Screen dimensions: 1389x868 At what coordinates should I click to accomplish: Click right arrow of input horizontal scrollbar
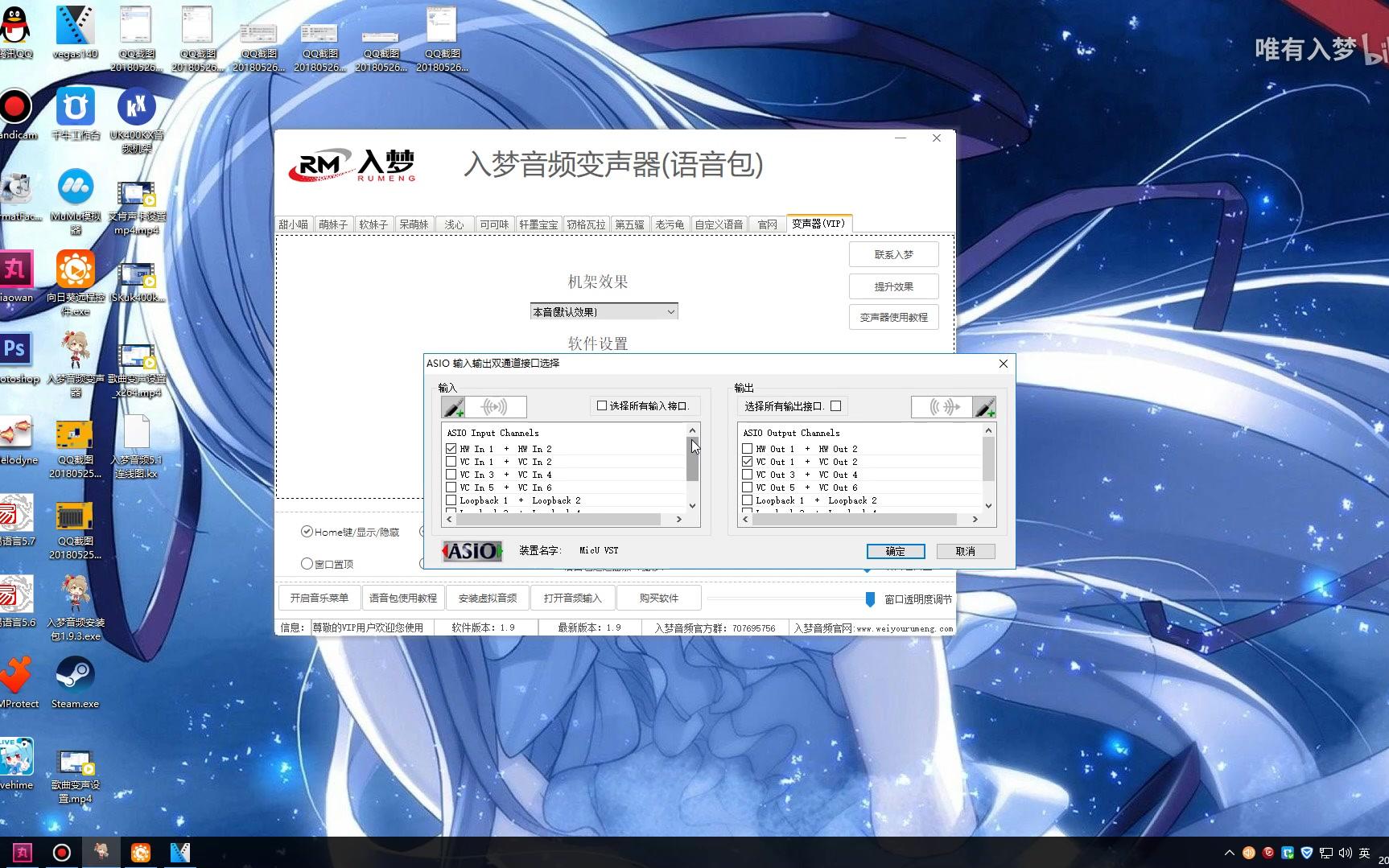(679, 520)
